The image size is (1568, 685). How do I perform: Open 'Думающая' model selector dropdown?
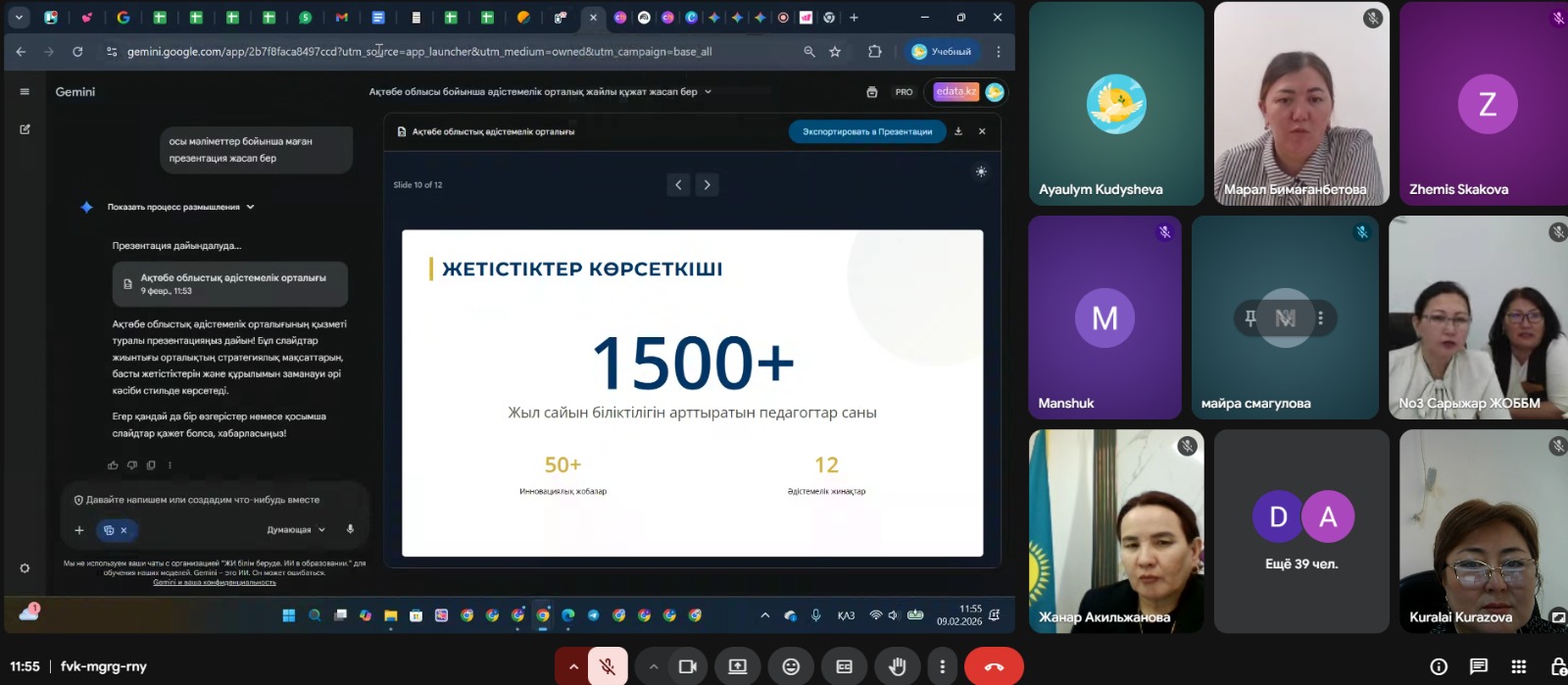click(x=295, y=530)
